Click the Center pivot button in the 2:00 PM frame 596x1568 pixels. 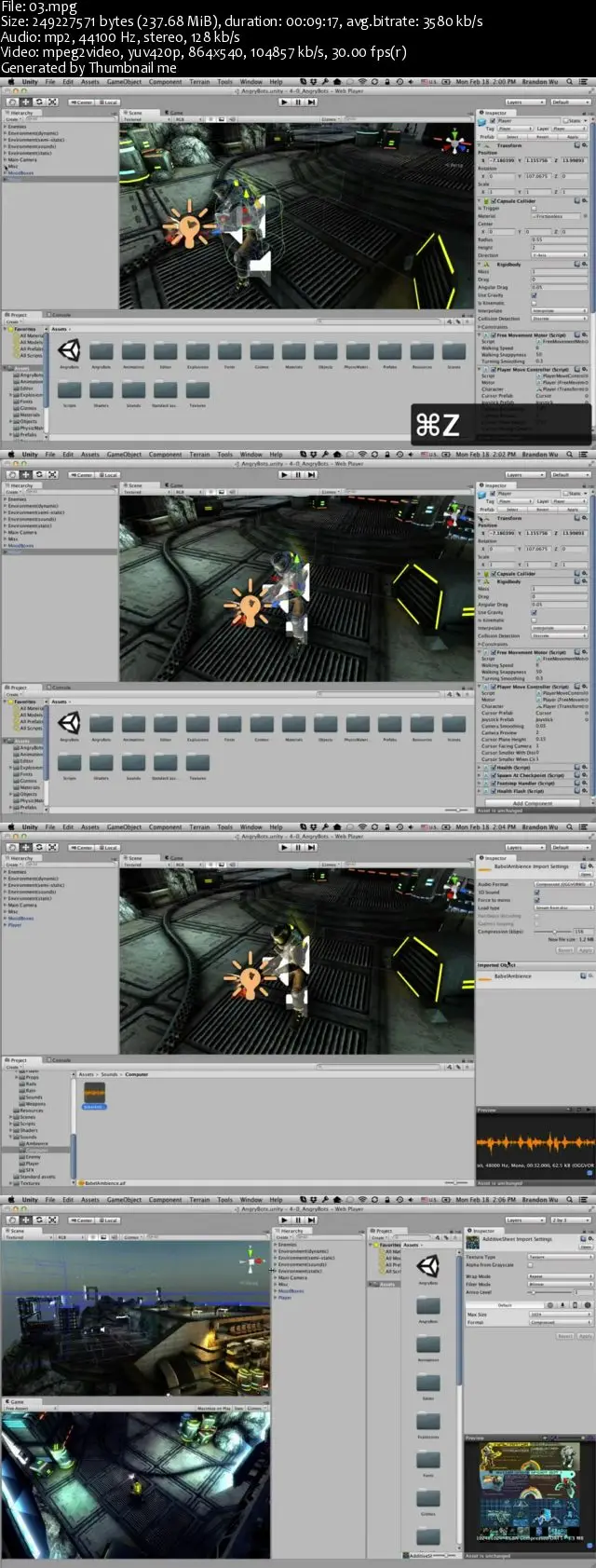(x=82, y=102)
